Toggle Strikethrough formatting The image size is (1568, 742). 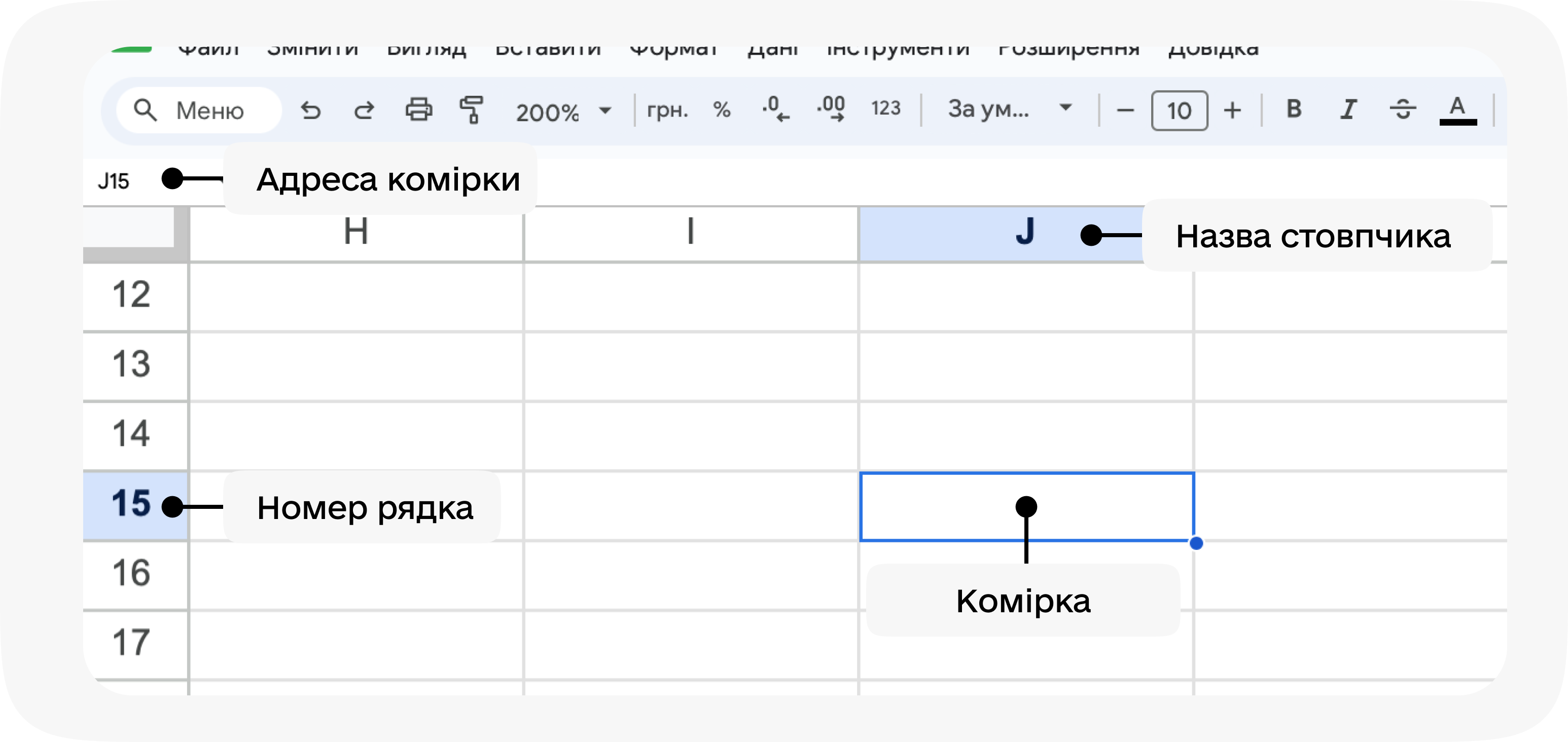click(x=1403, y=109)
